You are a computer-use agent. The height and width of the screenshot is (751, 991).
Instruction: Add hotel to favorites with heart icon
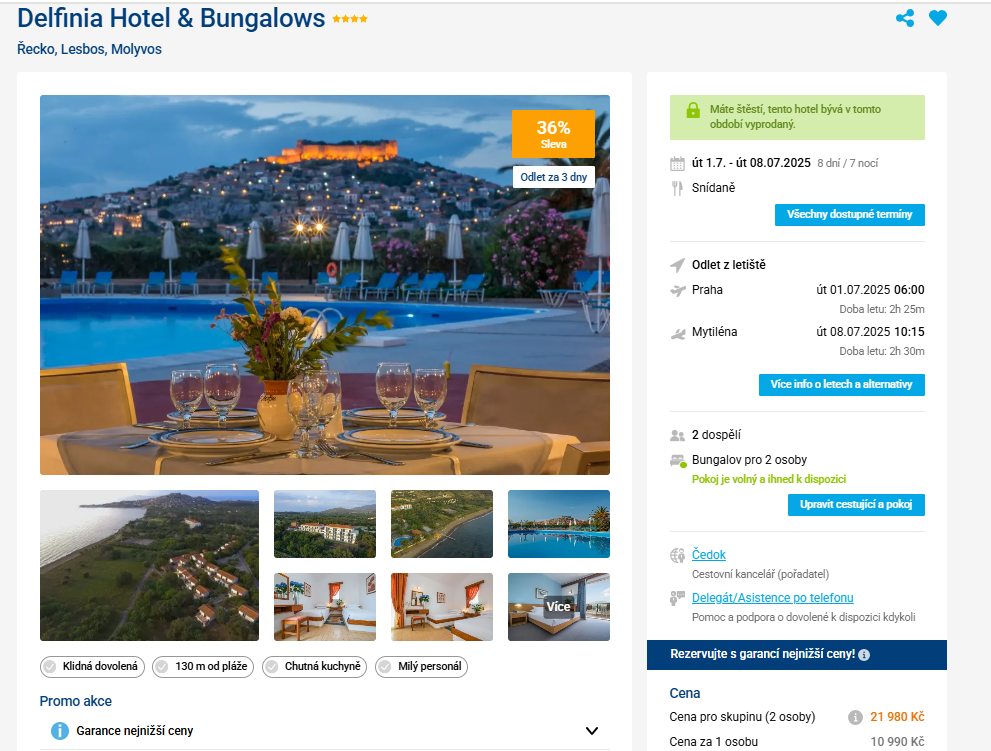point(938,18)
